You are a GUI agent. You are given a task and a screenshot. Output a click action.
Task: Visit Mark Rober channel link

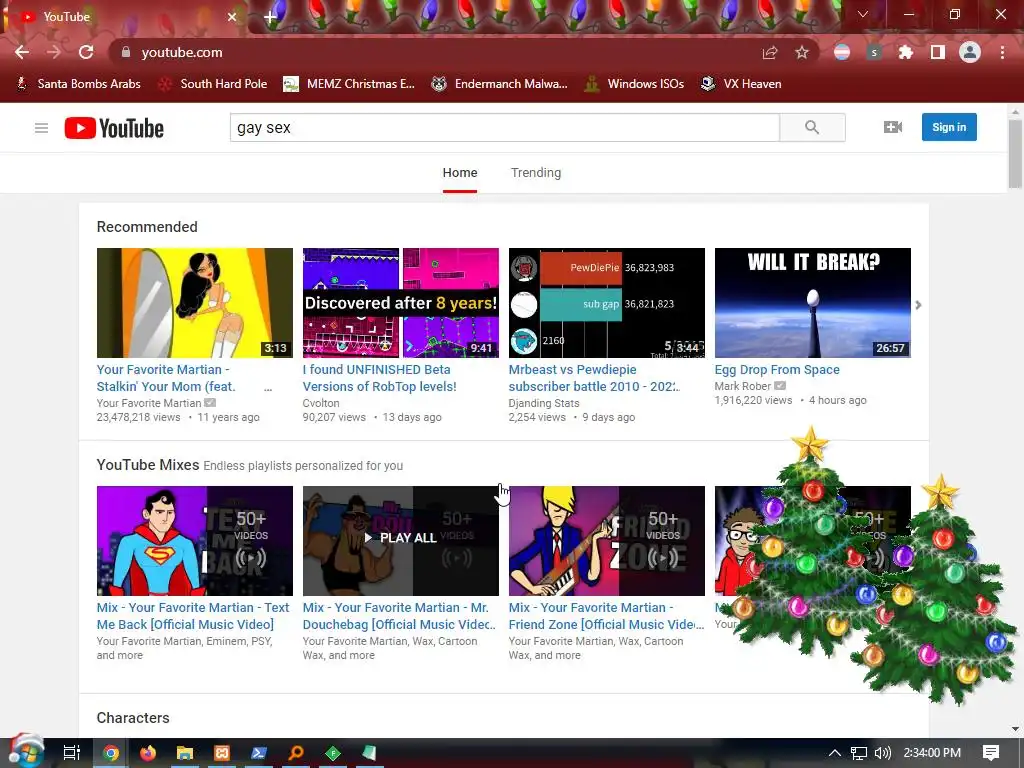tap(743, 386)
